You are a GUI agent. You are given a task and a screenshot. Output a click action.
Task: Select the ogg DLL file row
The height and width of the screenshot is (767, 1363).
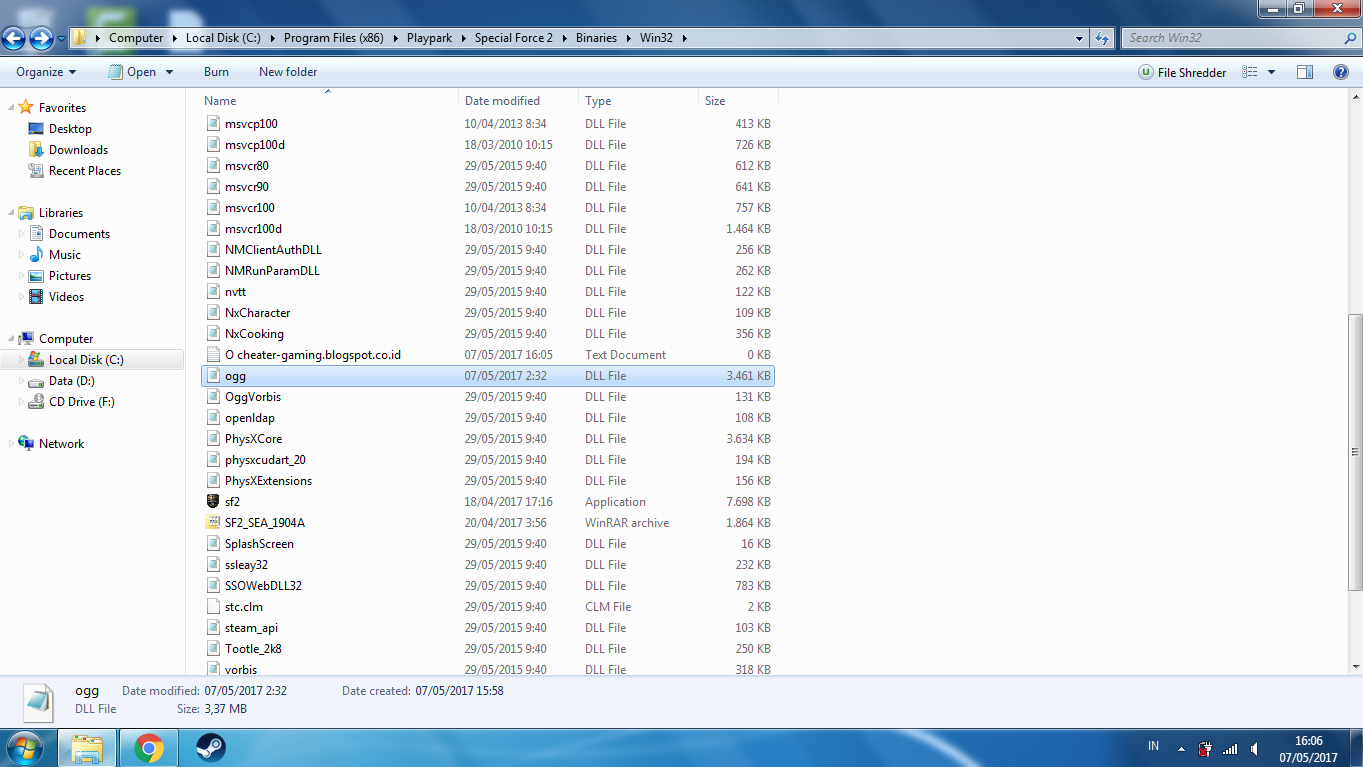tap(487, 376)
